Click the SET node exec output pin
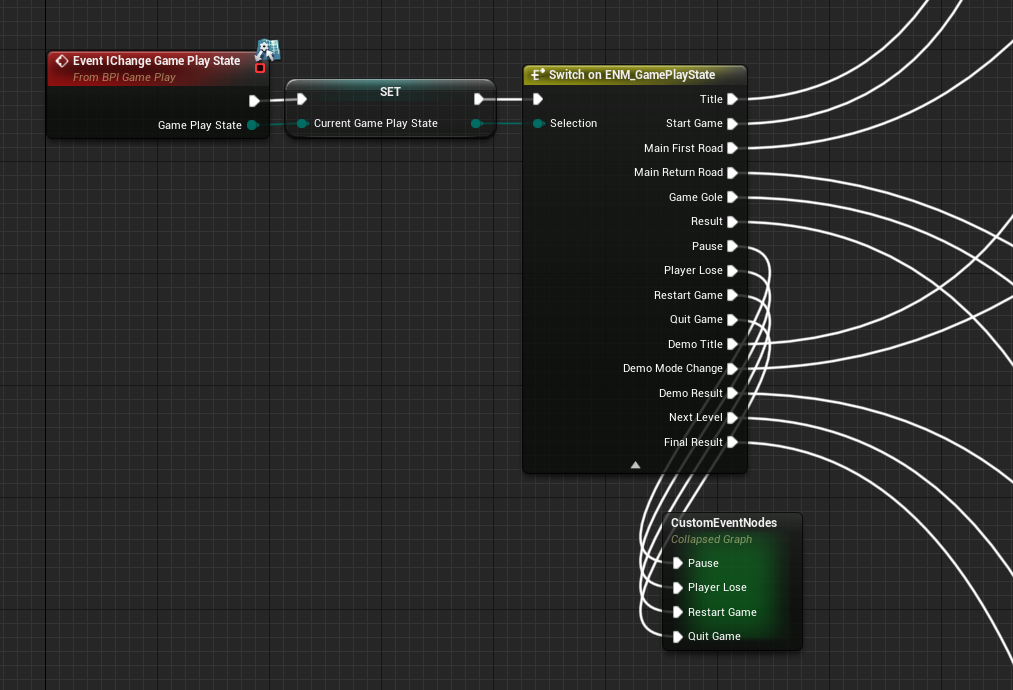 [479, 99]
